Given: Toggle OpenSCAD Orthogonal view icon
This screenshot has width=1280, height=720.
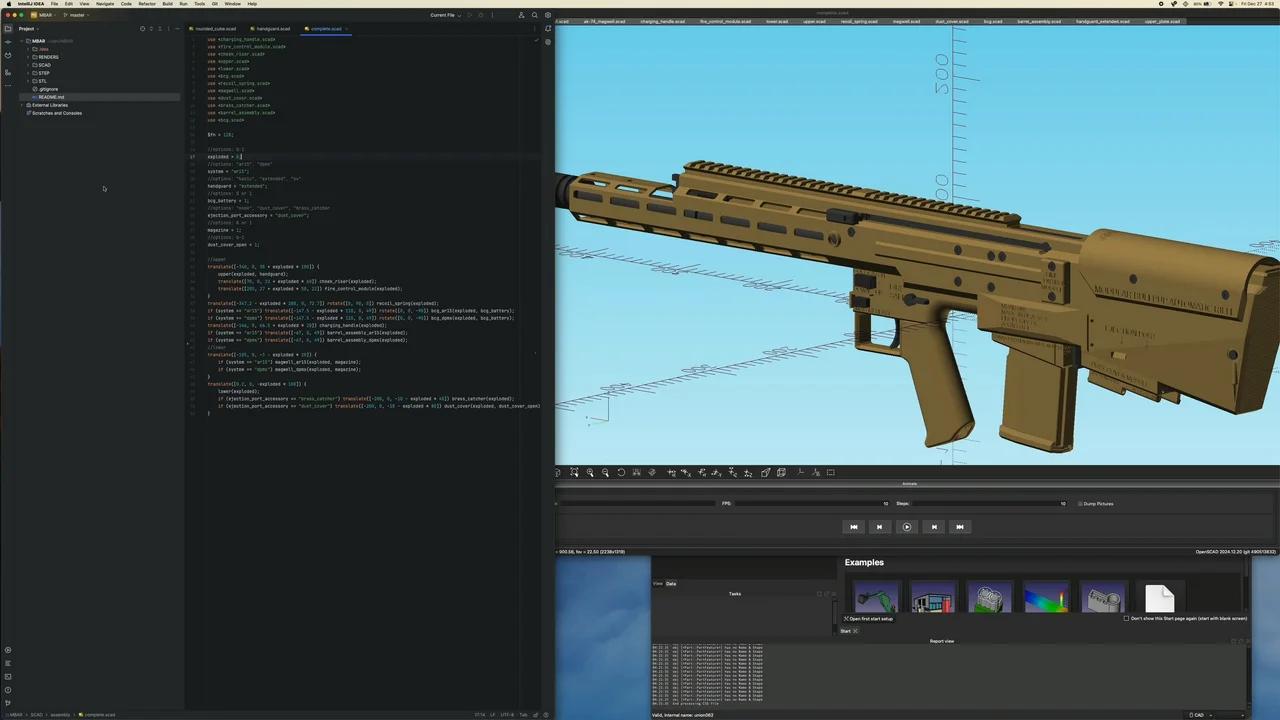Looking at the screenshot, I should (781, 472).
